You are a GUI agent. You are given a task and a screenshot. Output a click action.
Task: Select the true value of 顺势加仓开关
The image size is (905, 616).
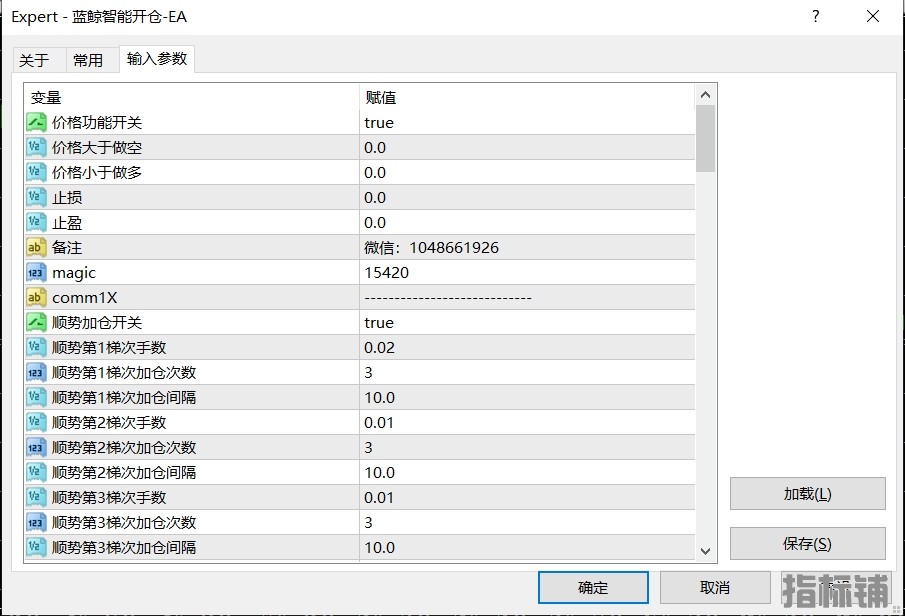pos(527,322)
